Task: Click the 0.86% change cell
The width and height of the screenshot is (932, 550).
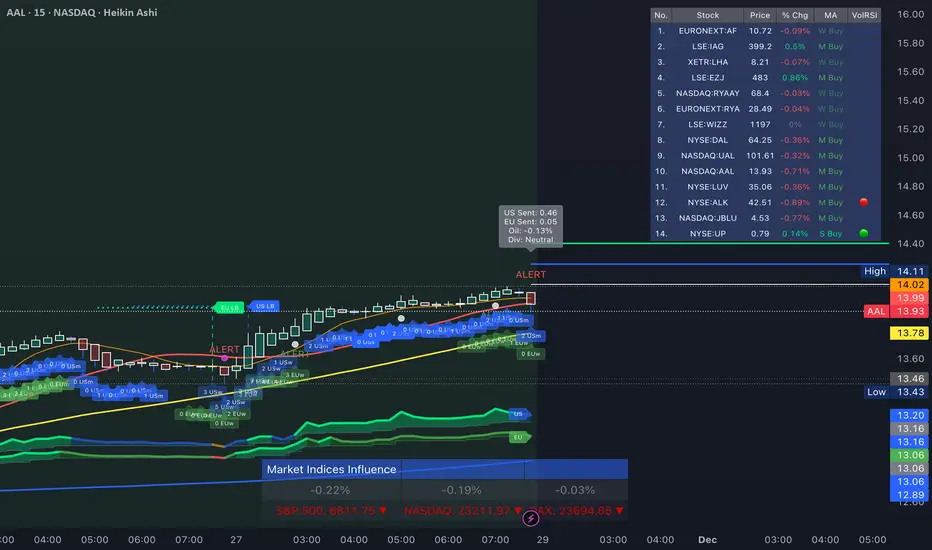Action: pyautogui.click(x=795, y=77)
